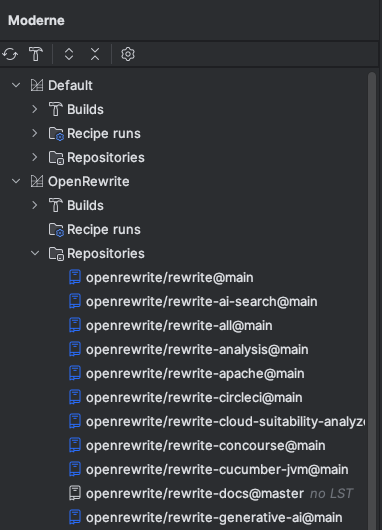Click the OpenRewrite organization icon
The height and width of the screenshot is (530, 382).
pyautogui.click(x=37, y=181)
